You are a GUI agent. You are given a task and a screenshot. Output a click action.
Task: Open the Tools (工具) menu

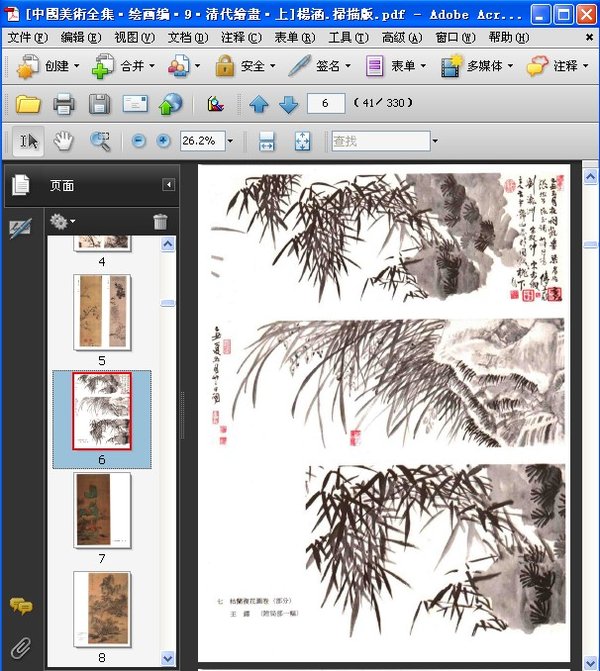(x=348, y=38)
